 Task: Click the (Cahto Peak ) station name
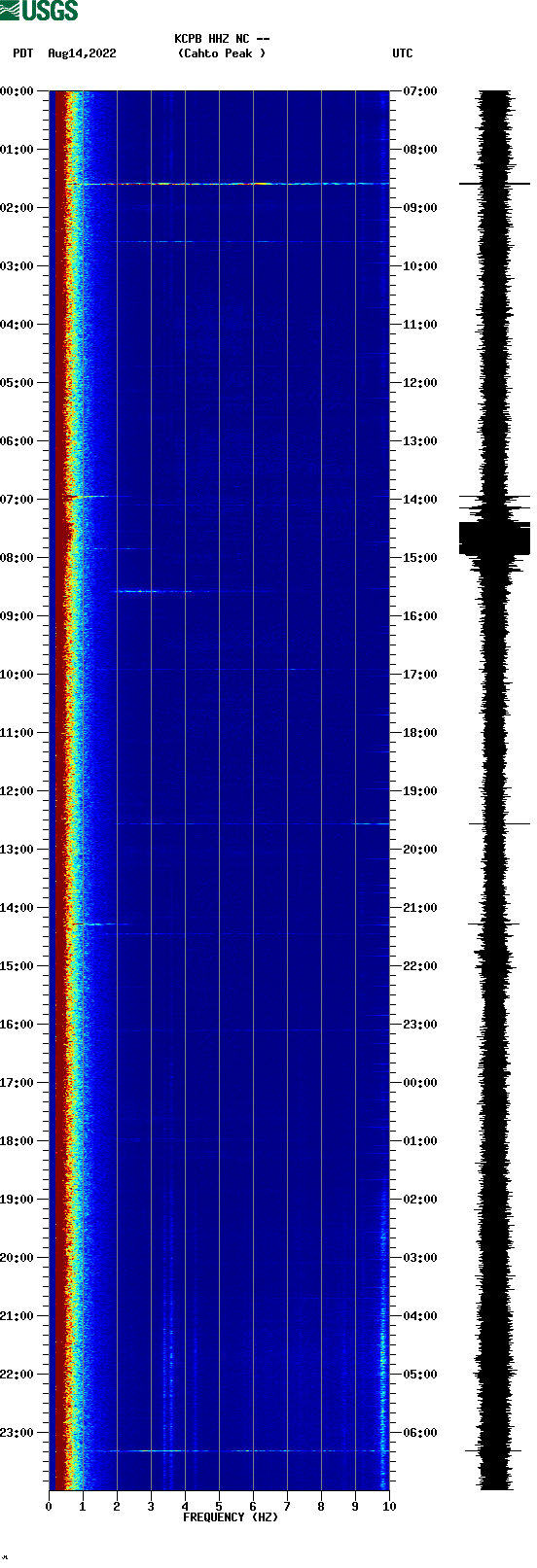click(x=222, y=53)
